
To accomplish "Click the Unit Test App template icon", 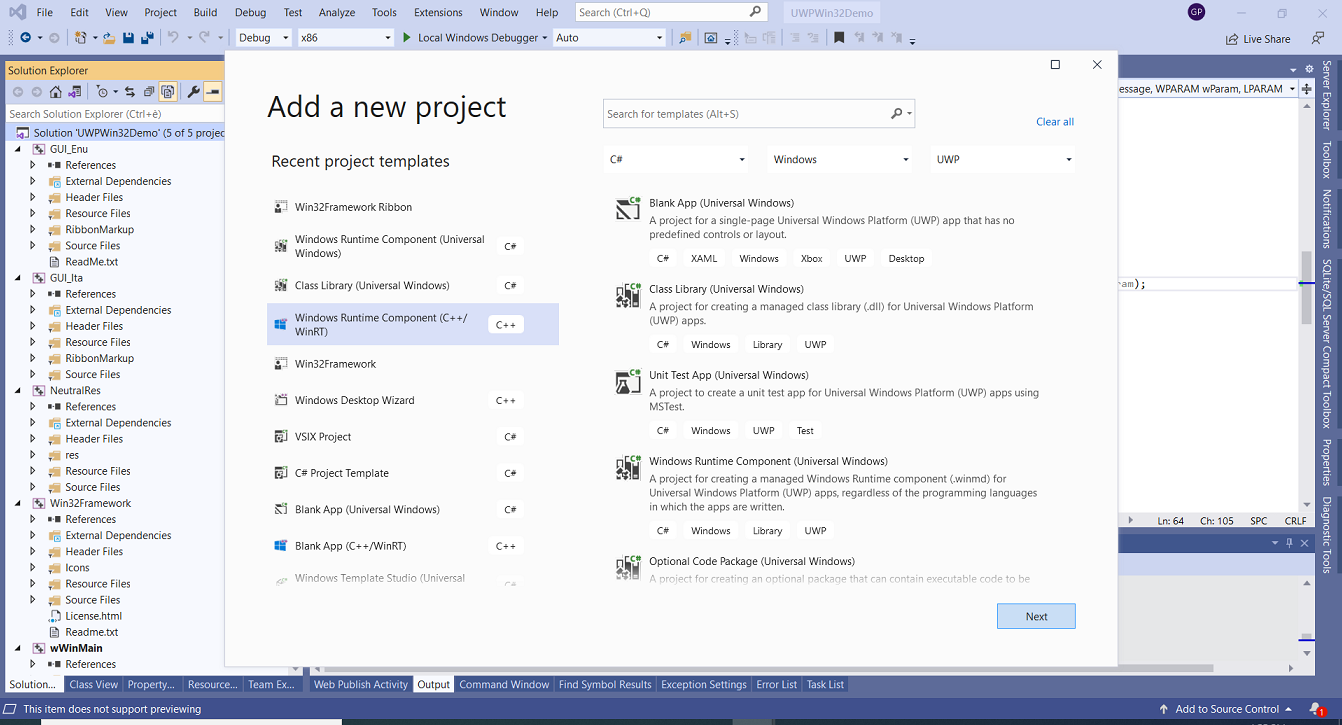I will pos(627,381).
